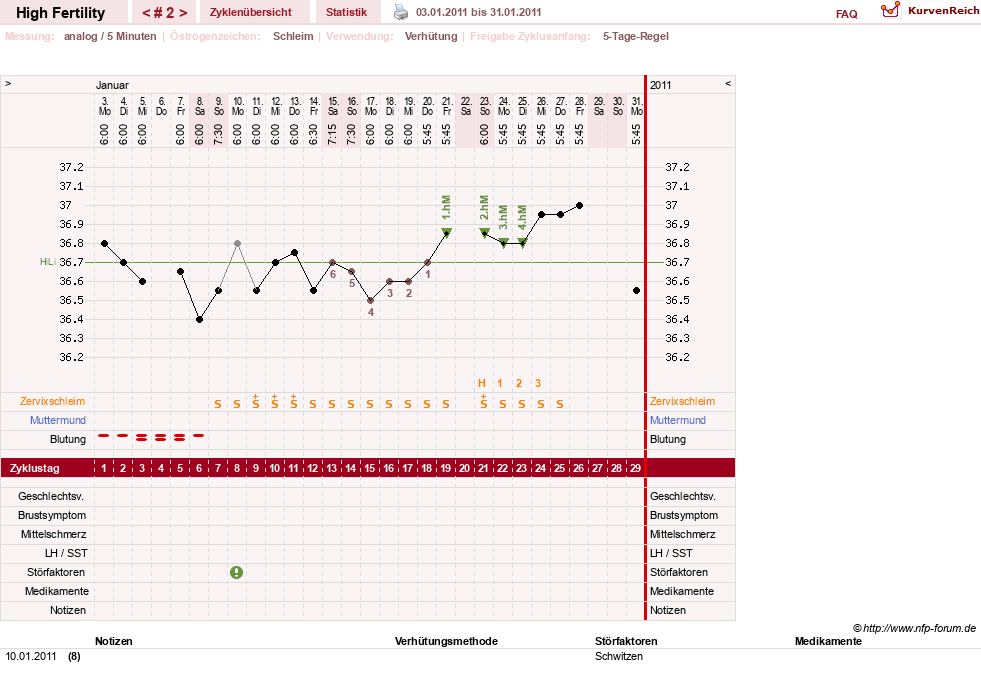Click cycle day 29 in Zyklustag bar
This screenshot has width=981, height=680.
coord(635,468)
